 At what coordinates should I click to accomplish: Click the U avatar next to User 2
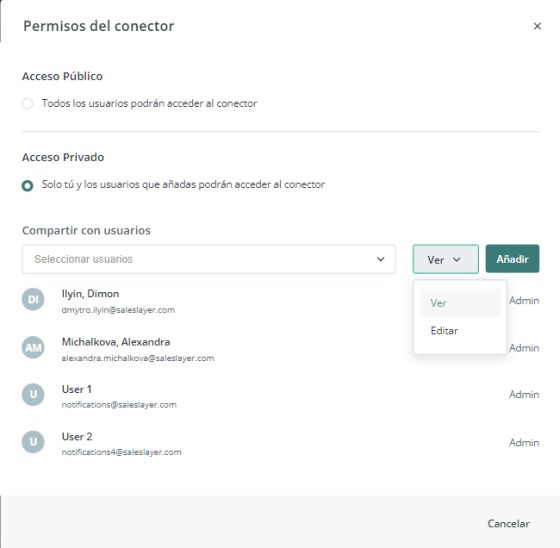coord(33,442)
